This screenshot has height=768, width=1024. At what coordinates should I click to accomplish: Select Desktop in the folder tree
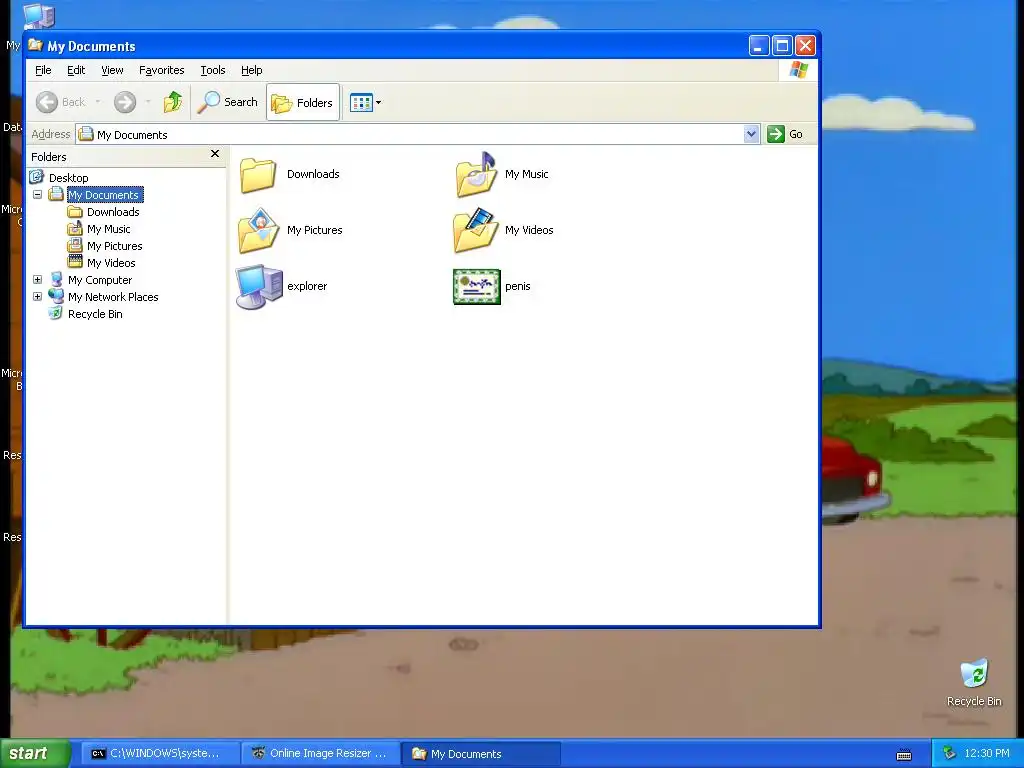point(69,178)
